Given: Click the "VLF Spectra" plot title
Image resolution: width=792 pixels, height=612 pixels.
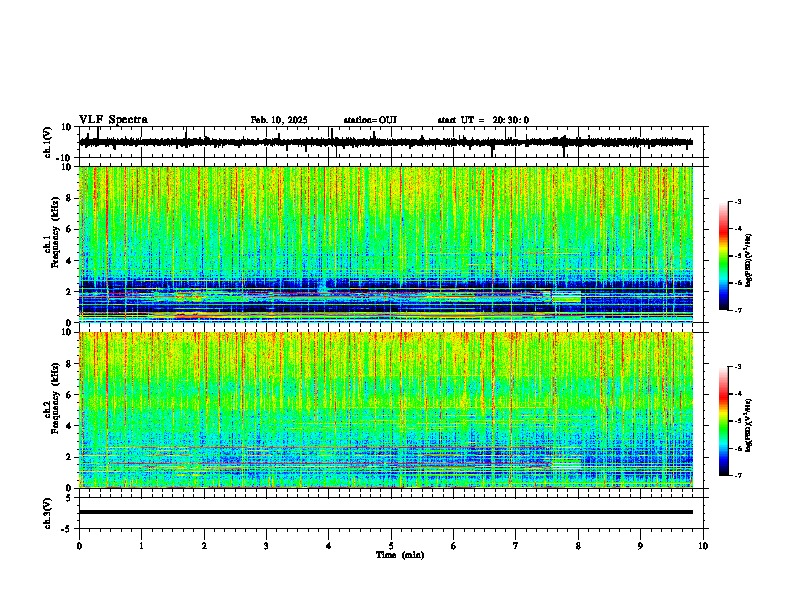Looking at the screenshot, I should 113,120.
